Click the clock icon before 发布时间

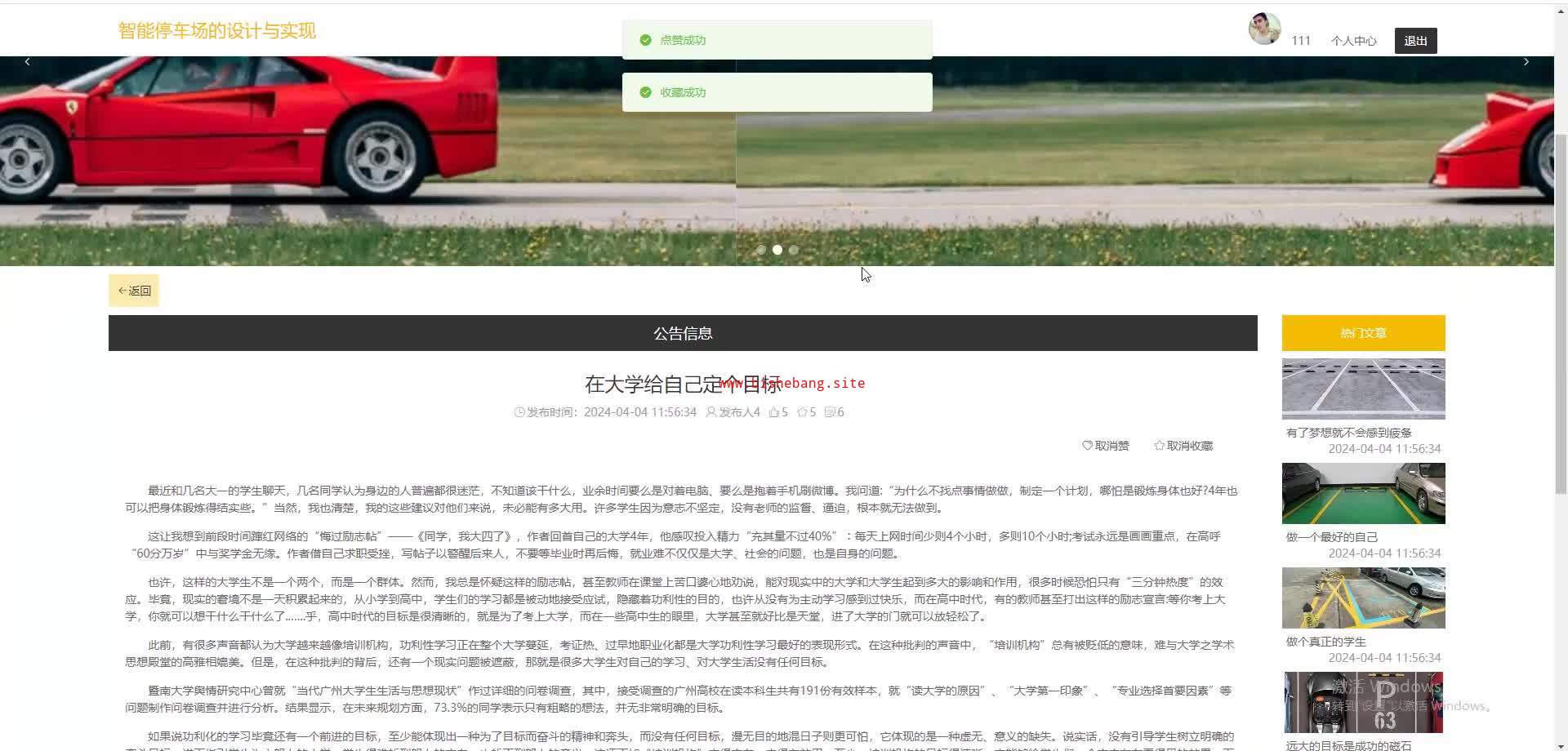pyautogui.click(x=519, y=412)
